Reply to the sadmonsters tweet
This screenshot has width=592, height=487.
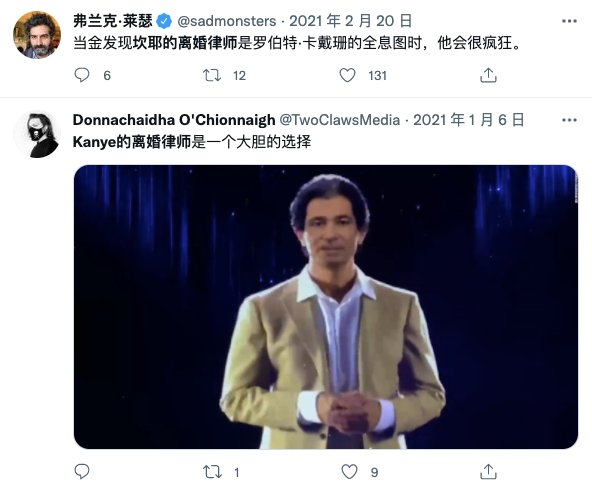82,75
